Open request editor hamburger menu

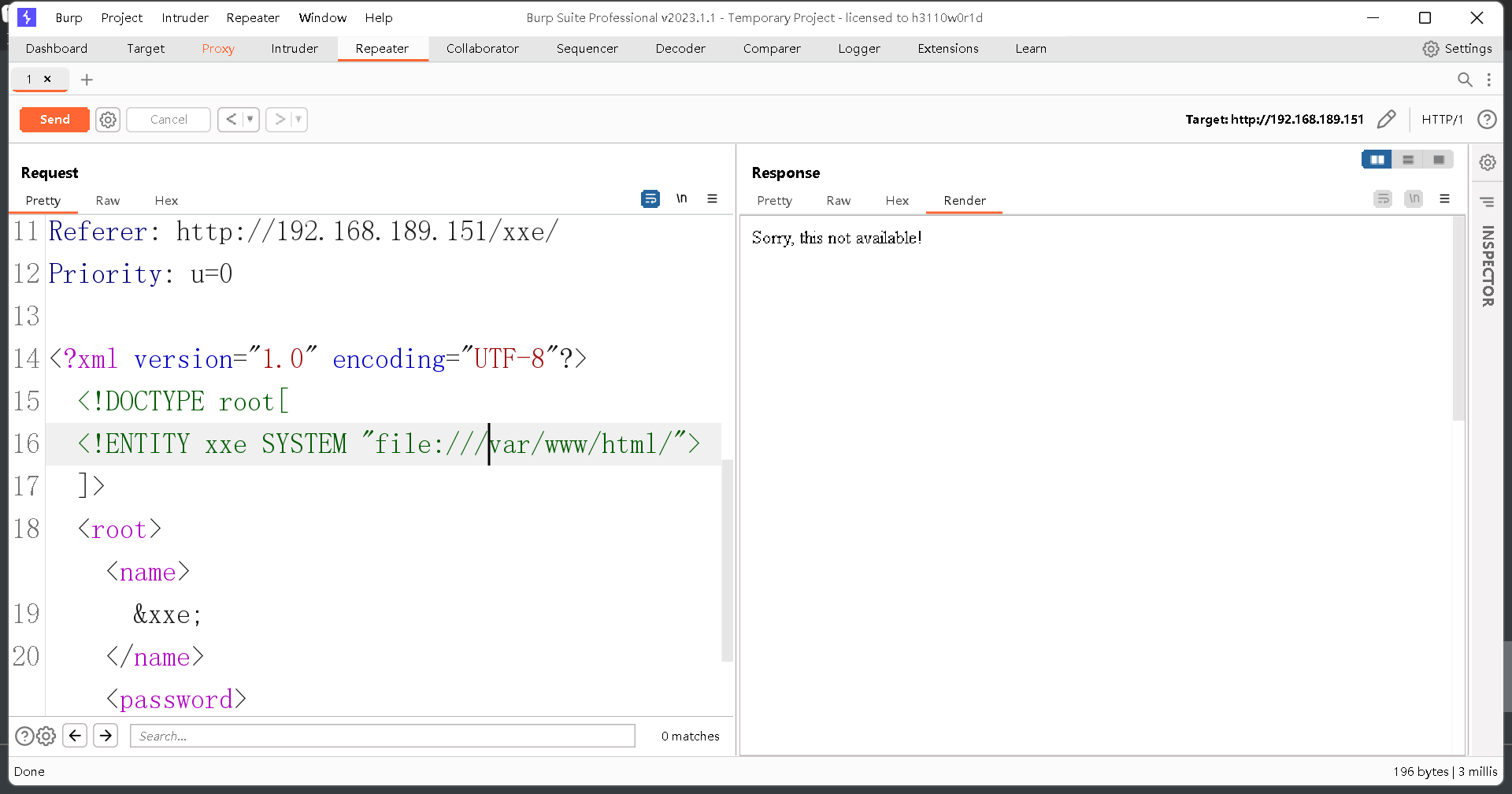click(712, 198)
